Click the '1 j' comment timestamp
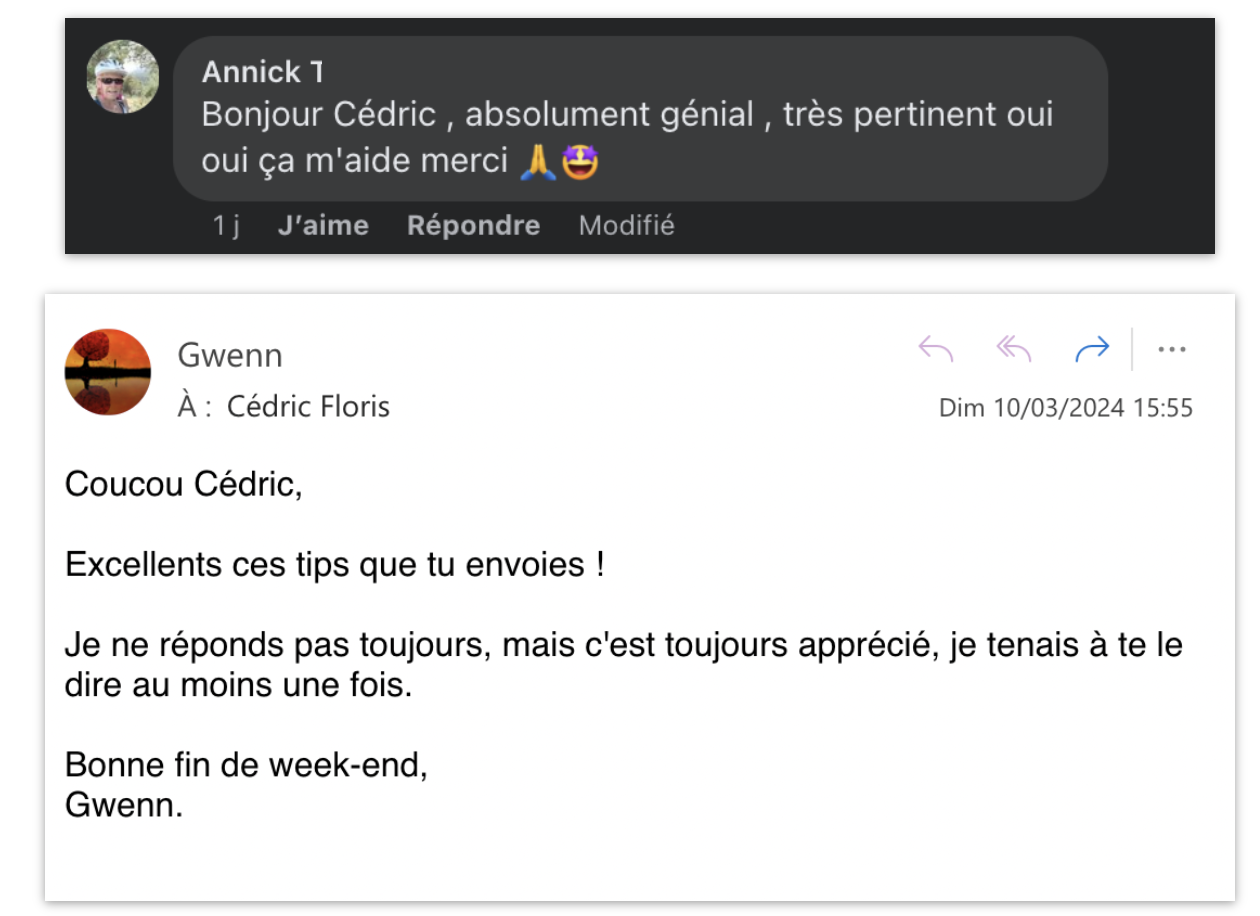Viewport: 1260px width, 916px height. 226,226
